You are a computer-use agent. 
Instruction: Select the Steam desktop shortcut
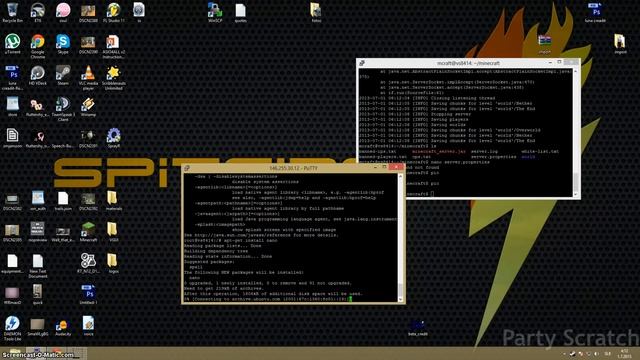click(x=63, y=76)
